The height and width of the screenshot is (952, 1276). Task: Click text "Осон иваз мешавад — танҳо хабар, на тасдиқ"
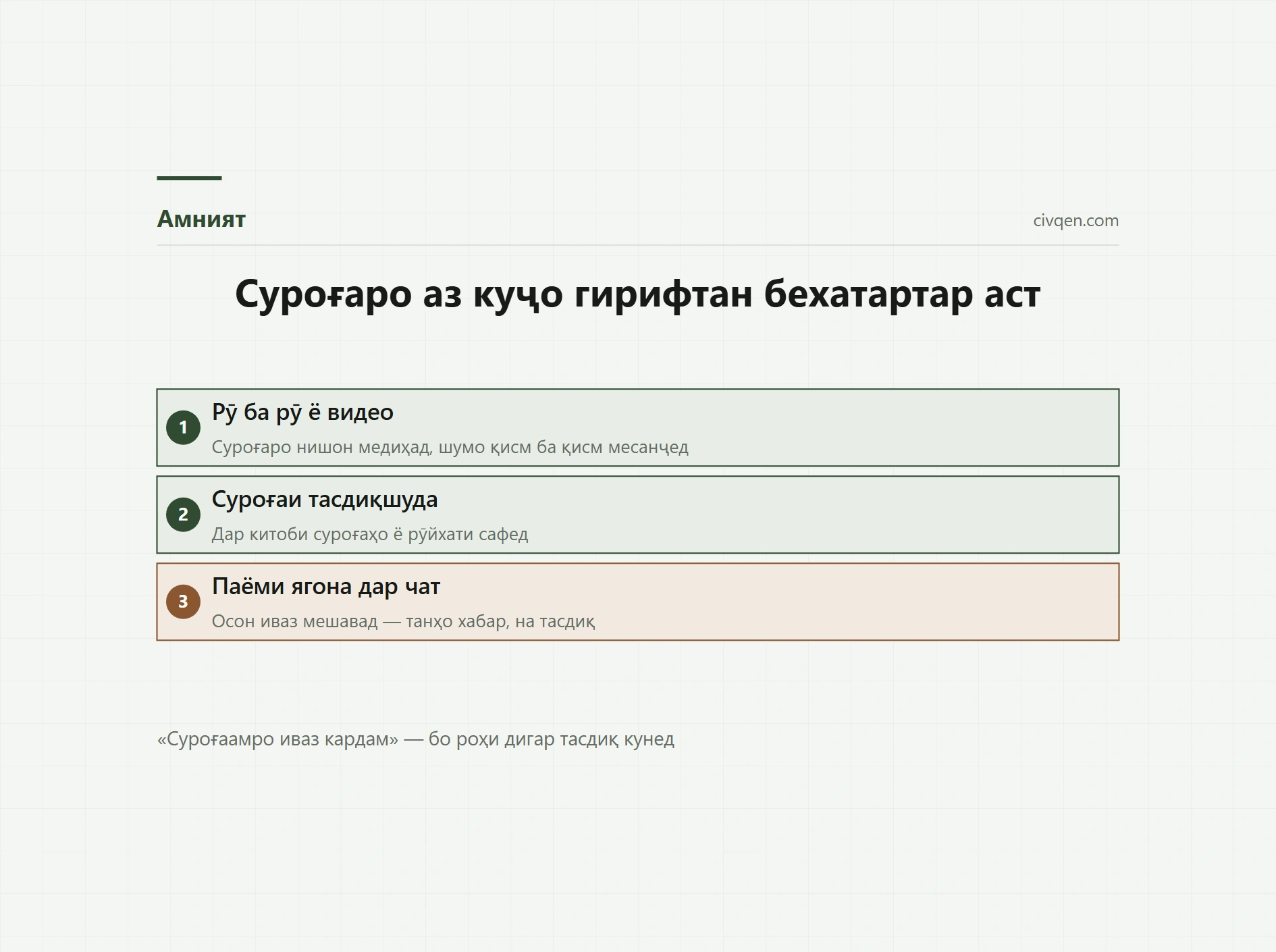404,621
